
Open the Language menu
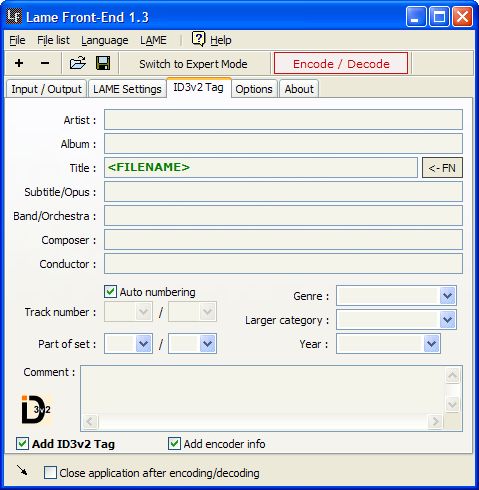[x=105, y=40]
